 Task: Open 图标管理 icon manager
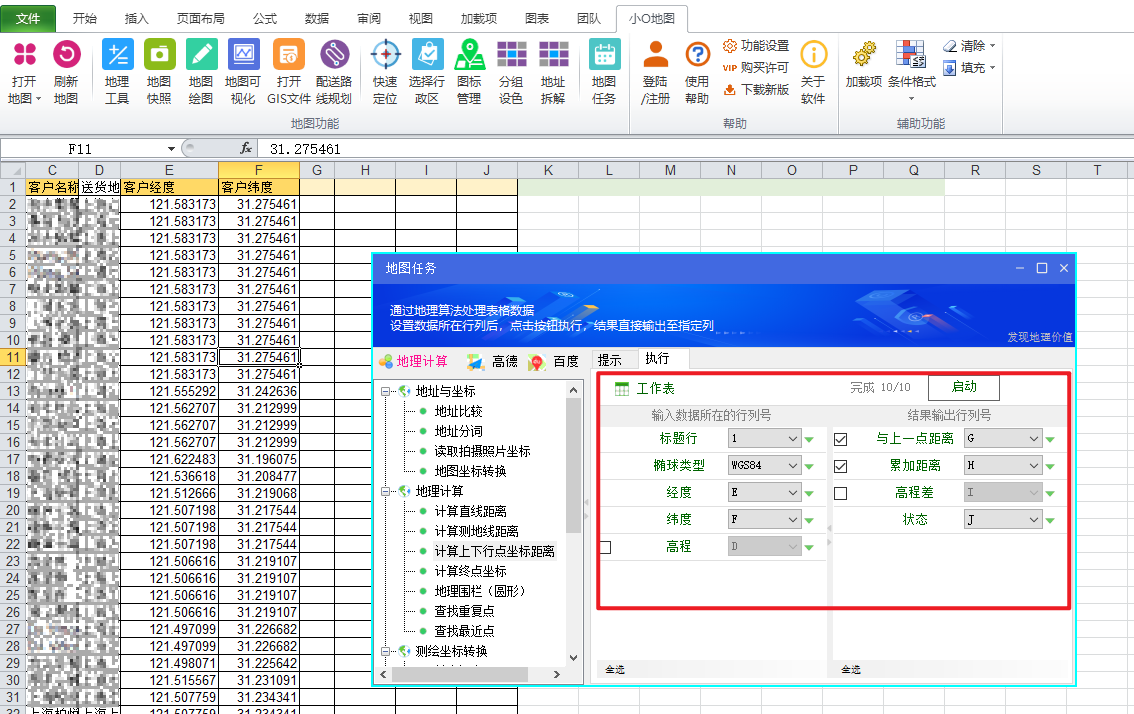point(469,72)
